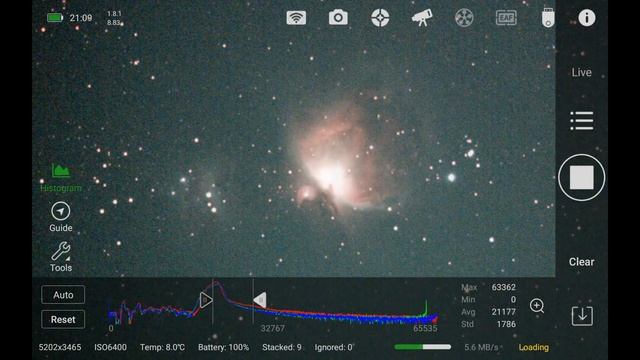Click the Avg value 21177
This screenshot has width=640, height=360.
[x=503, y=312]
